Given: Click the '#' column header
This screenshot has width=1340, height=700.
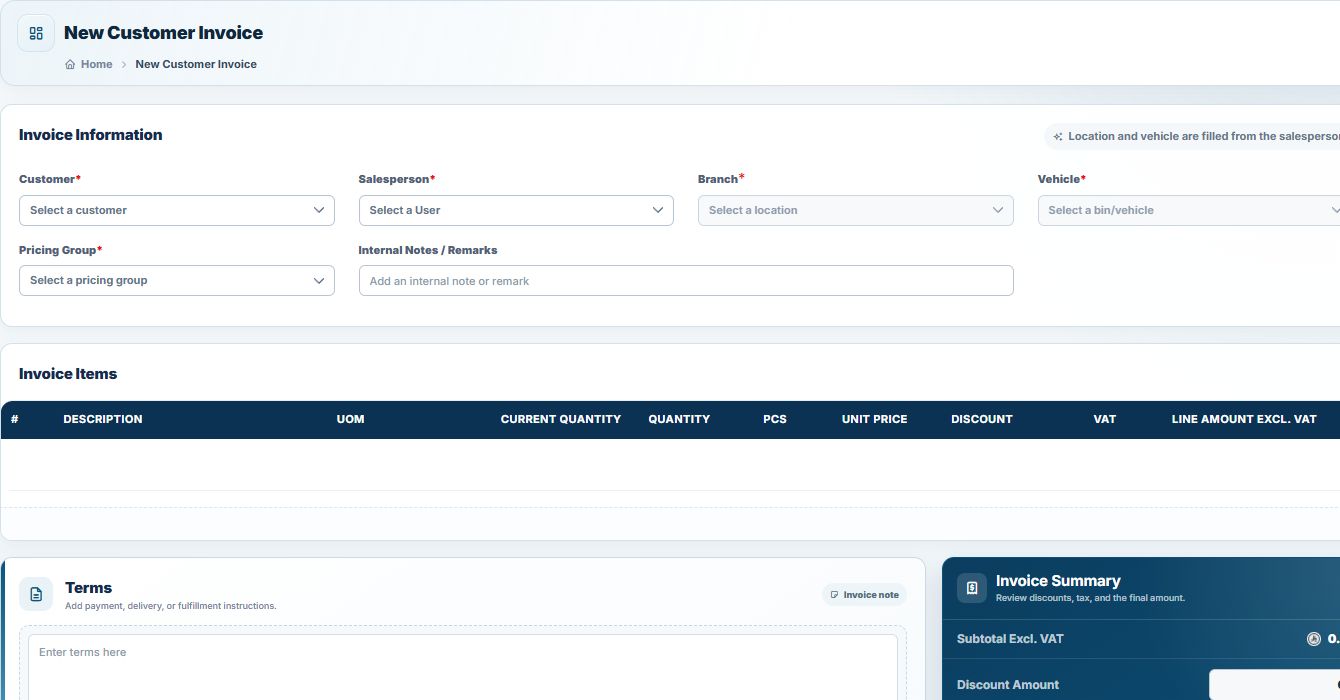Looking at the screenshot, I should pos(15,419).
